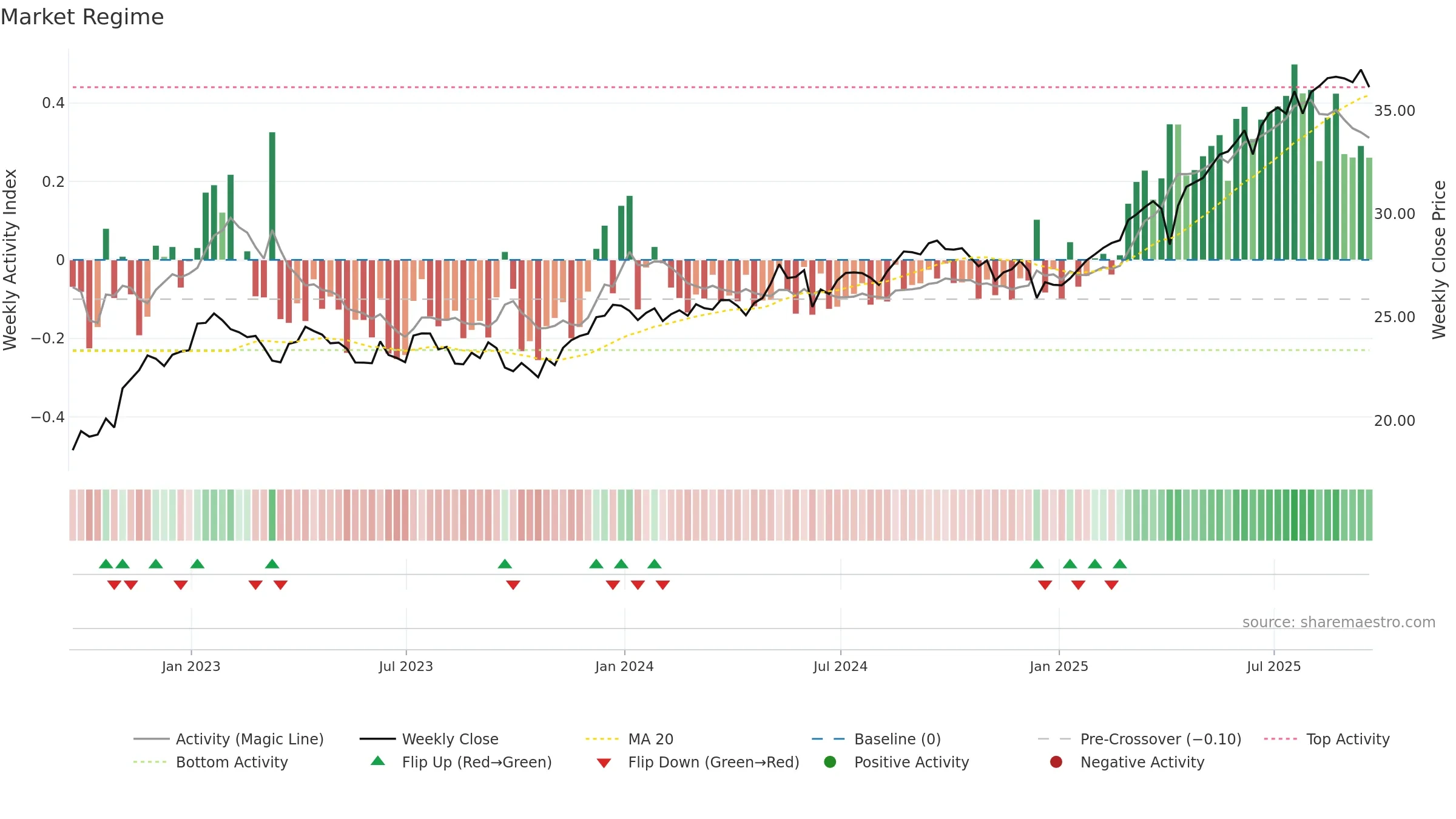Screen dimensions: 1456x819
Task: Select the Negative Activity legend label
Action: tap(1142, 762)
